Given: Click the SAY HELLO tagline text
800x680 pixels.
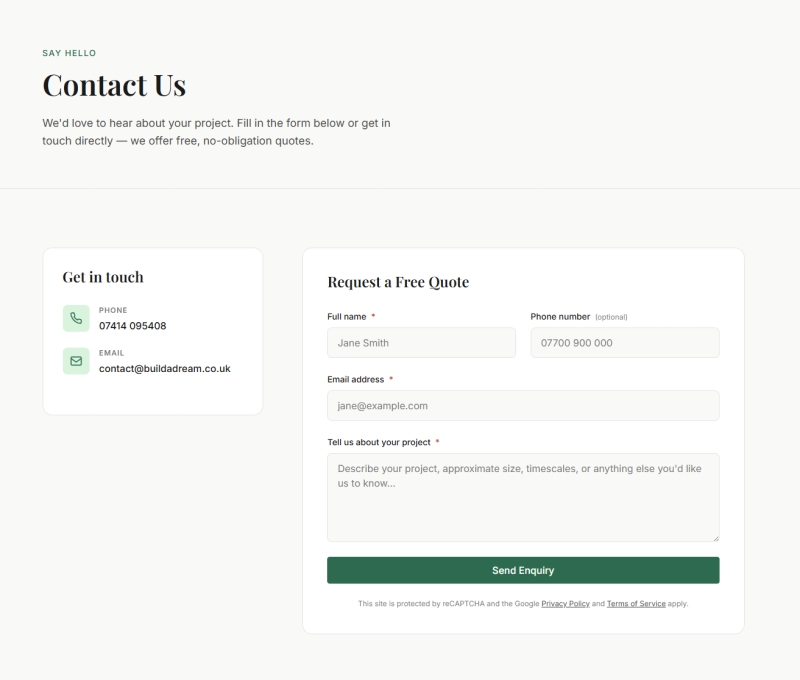Looking at the screenshot, I should pos(69,53).
